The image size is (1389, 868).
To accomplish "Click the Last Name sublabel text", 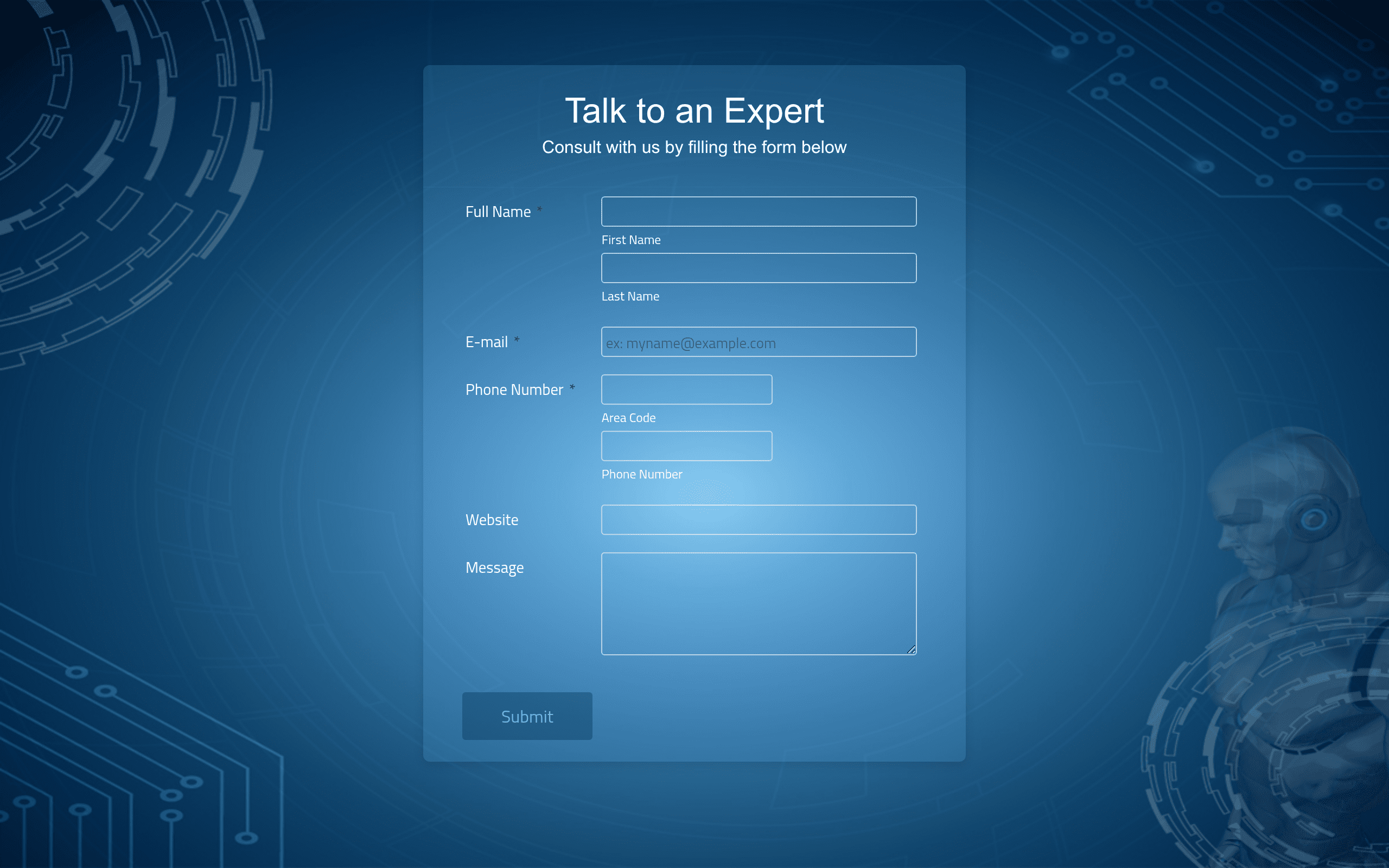I will [630, 296].
